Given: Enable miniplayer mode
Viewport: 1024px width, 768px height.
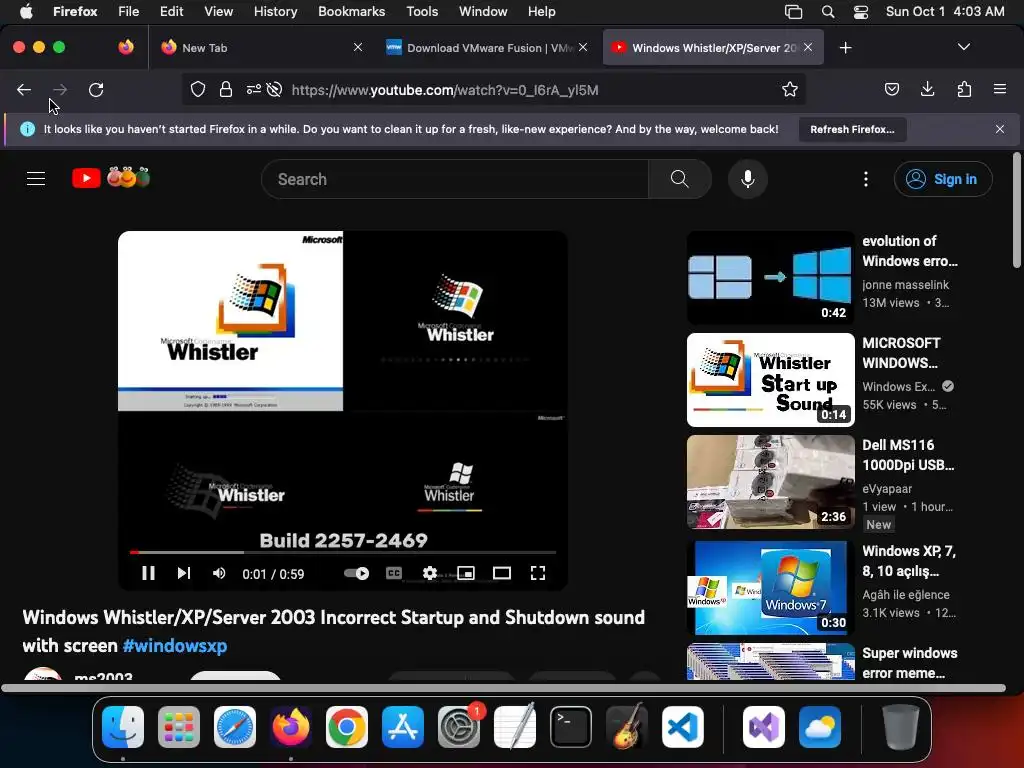Looking at the screenshot, I should point(466,573).
